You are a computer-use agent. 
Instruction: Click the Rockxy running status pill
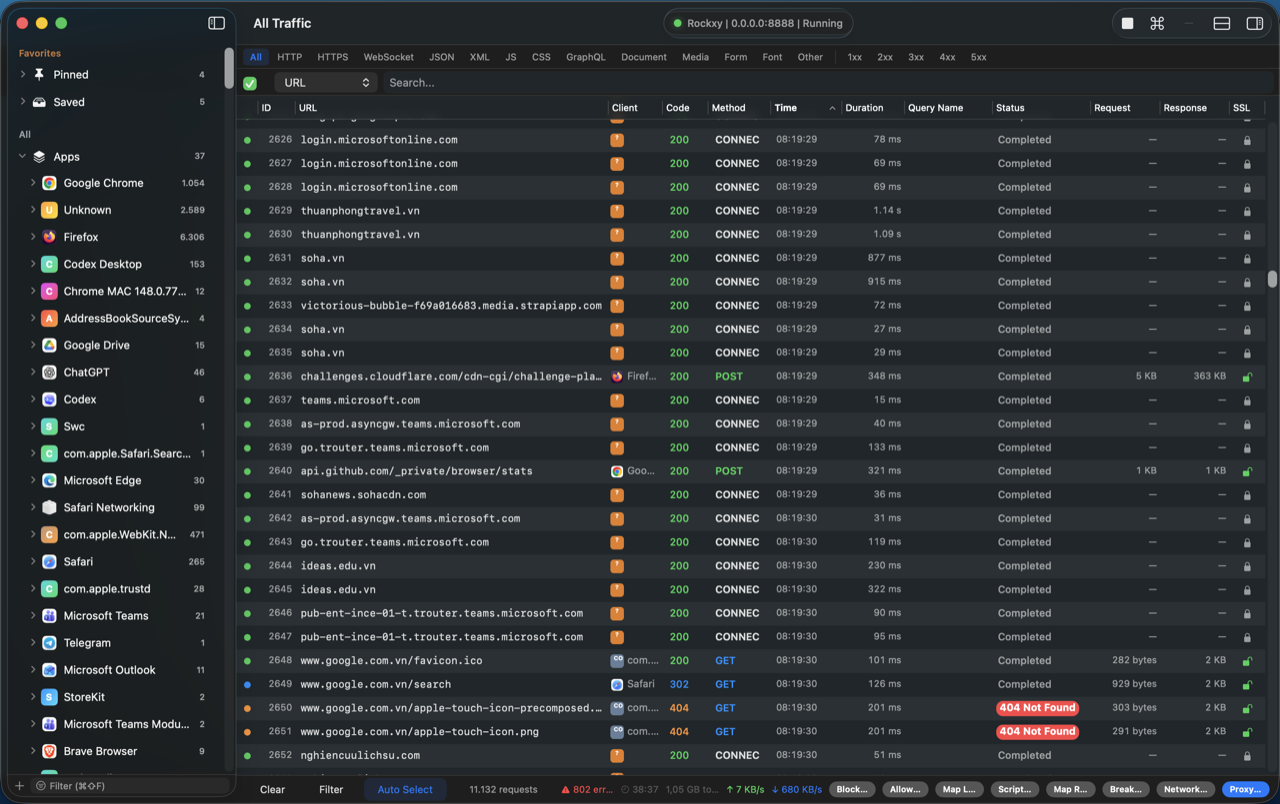click(760, 23)
